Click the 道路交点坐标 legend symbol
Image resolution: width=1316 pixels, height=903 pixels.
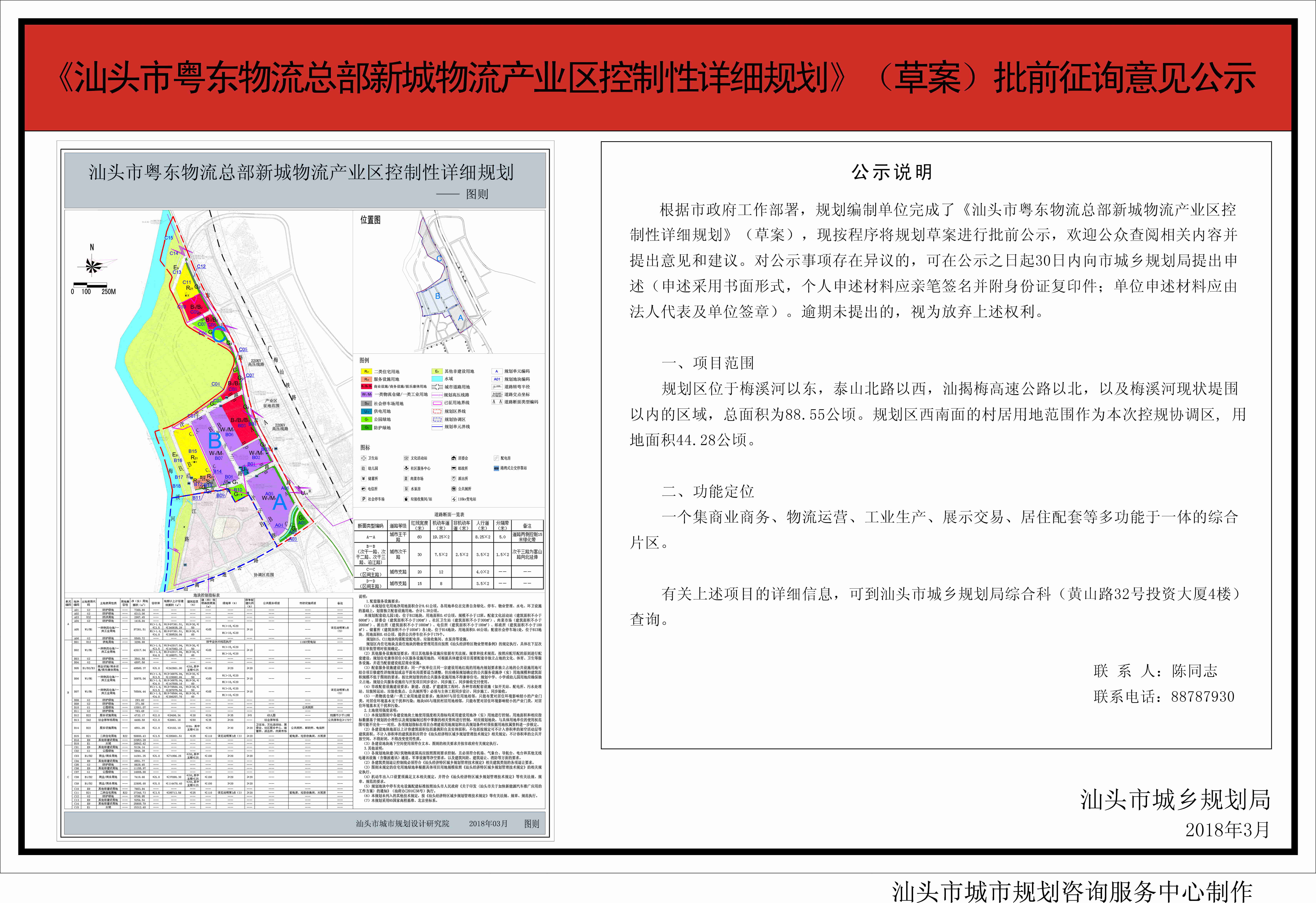pyautogui.click(x=497, y=395)
